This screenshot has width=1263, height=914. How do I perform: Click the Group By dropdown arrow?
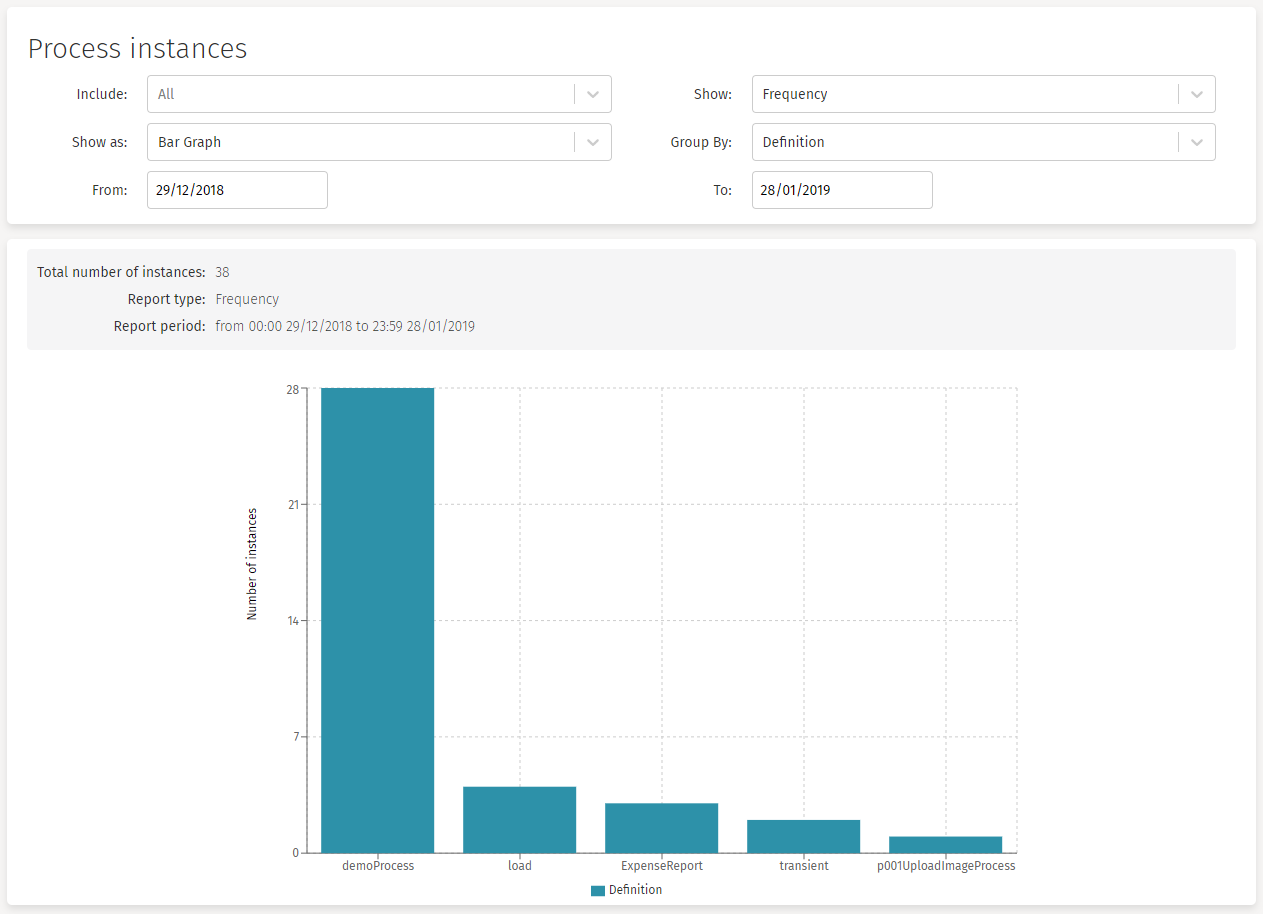(1196, 141)
